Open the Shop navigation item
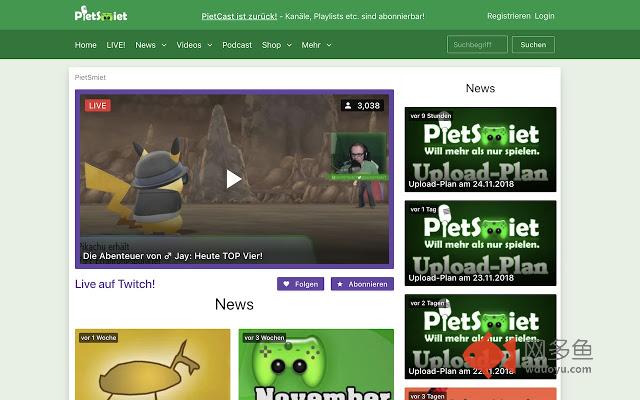 pyautogui.click(x=271, y=45)
